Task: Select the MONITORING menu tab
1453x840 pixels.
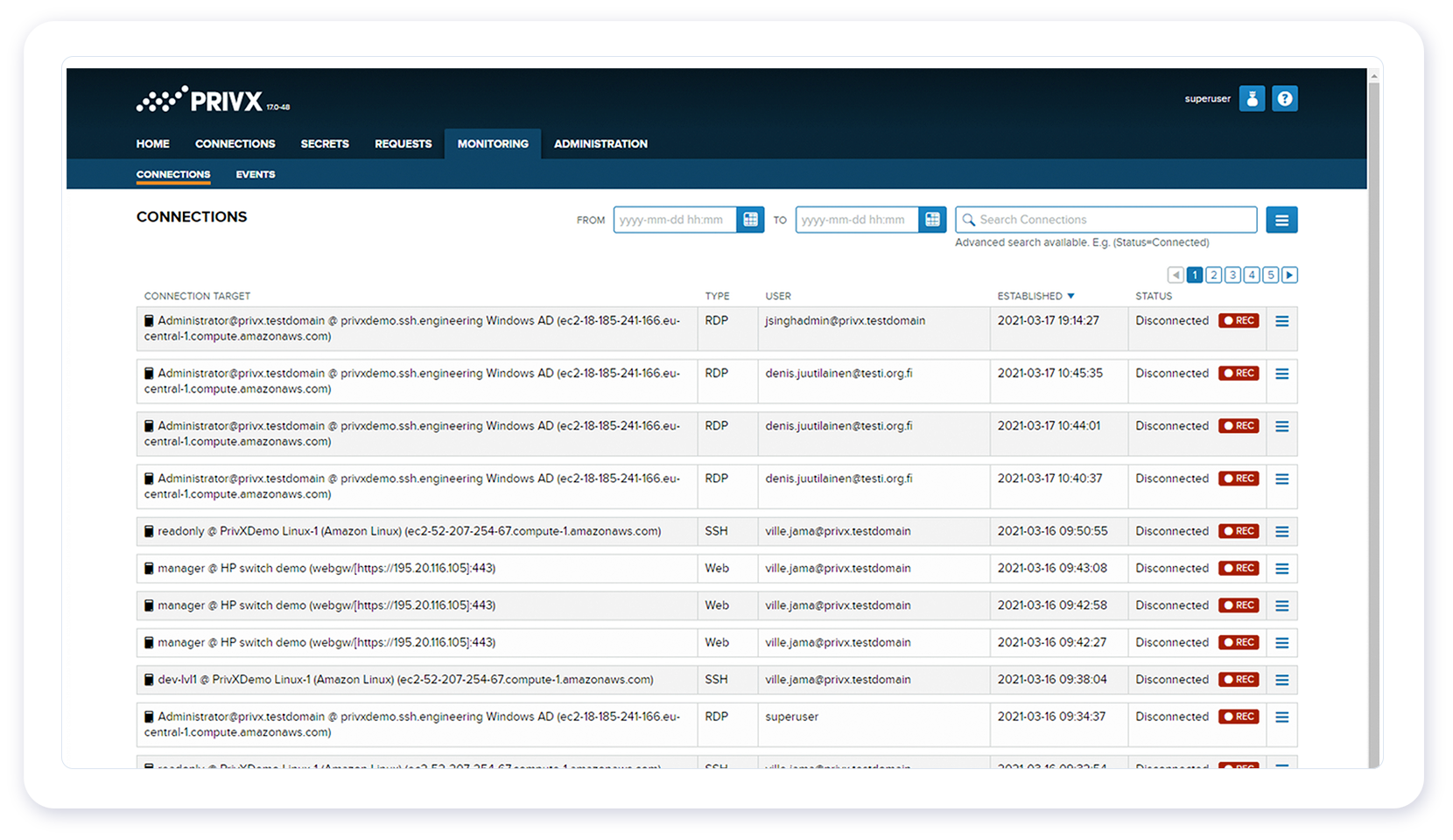Action: [x=493, y=143]
